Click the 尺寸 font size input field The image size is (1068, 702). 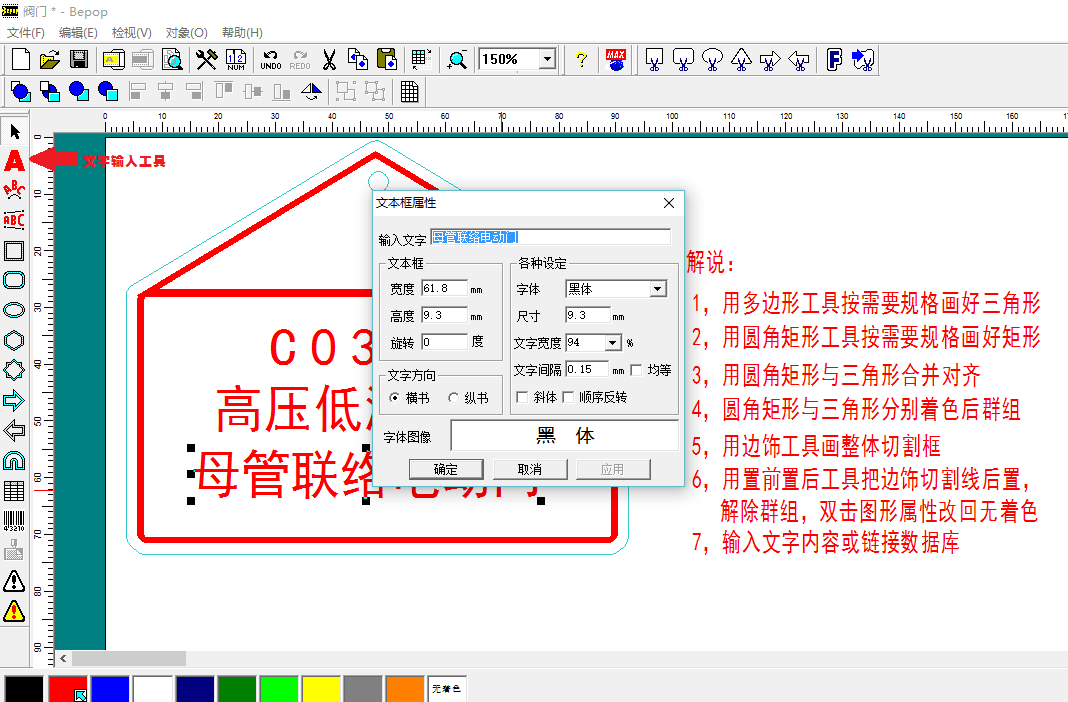[x=588, y=315]
